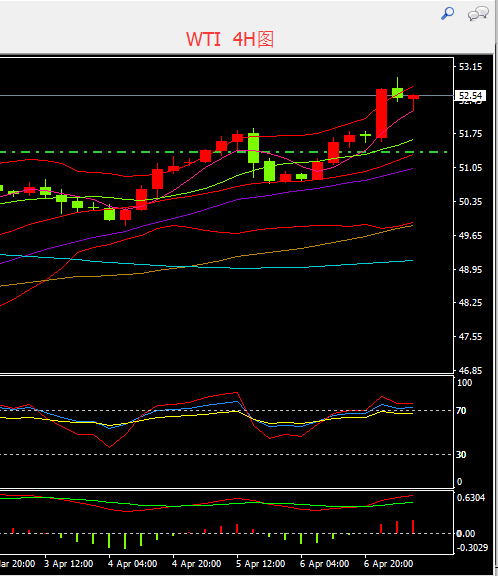Viewport: 498px width, 576px height.
Task: Click the 48.25 price axis label
Action: click(470, 303)
